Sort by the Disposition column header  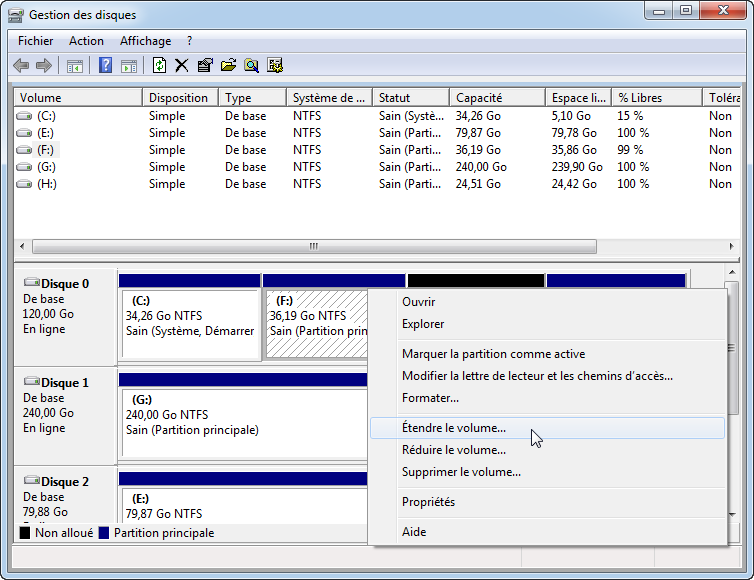click(181, 98)
